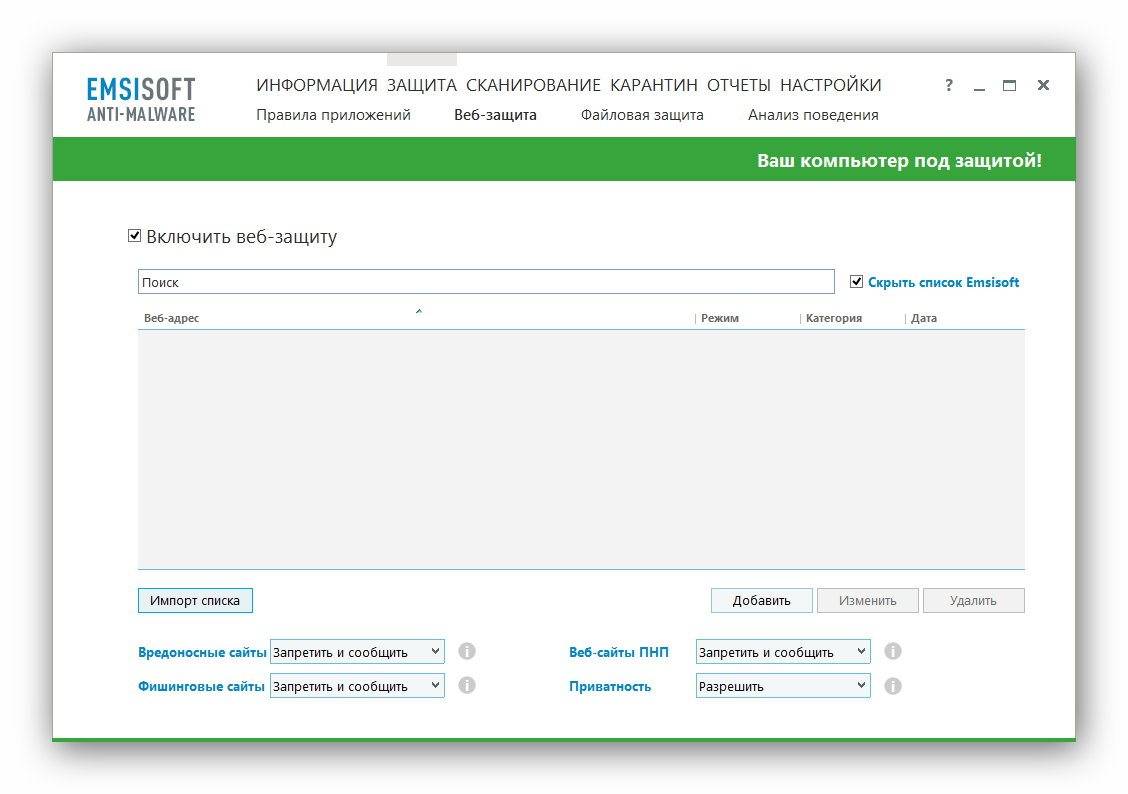Viewport: 1128px width, 794px height.
Task: Click the Ваш компьютер под защитой! banner text
Action: [899, 160]
